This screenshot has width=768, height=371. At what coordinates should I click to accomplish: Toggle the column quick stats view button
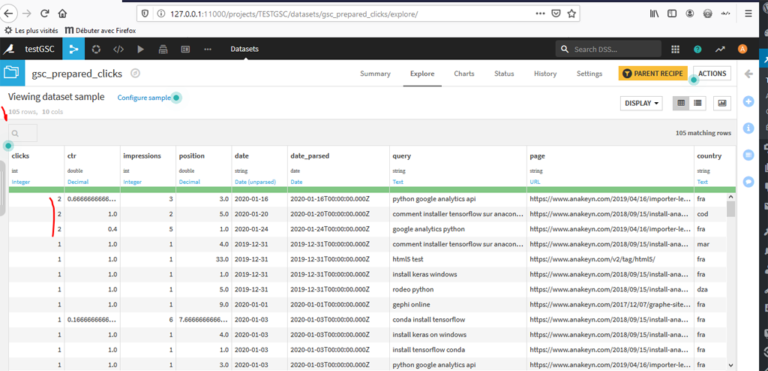coord(722,103)
